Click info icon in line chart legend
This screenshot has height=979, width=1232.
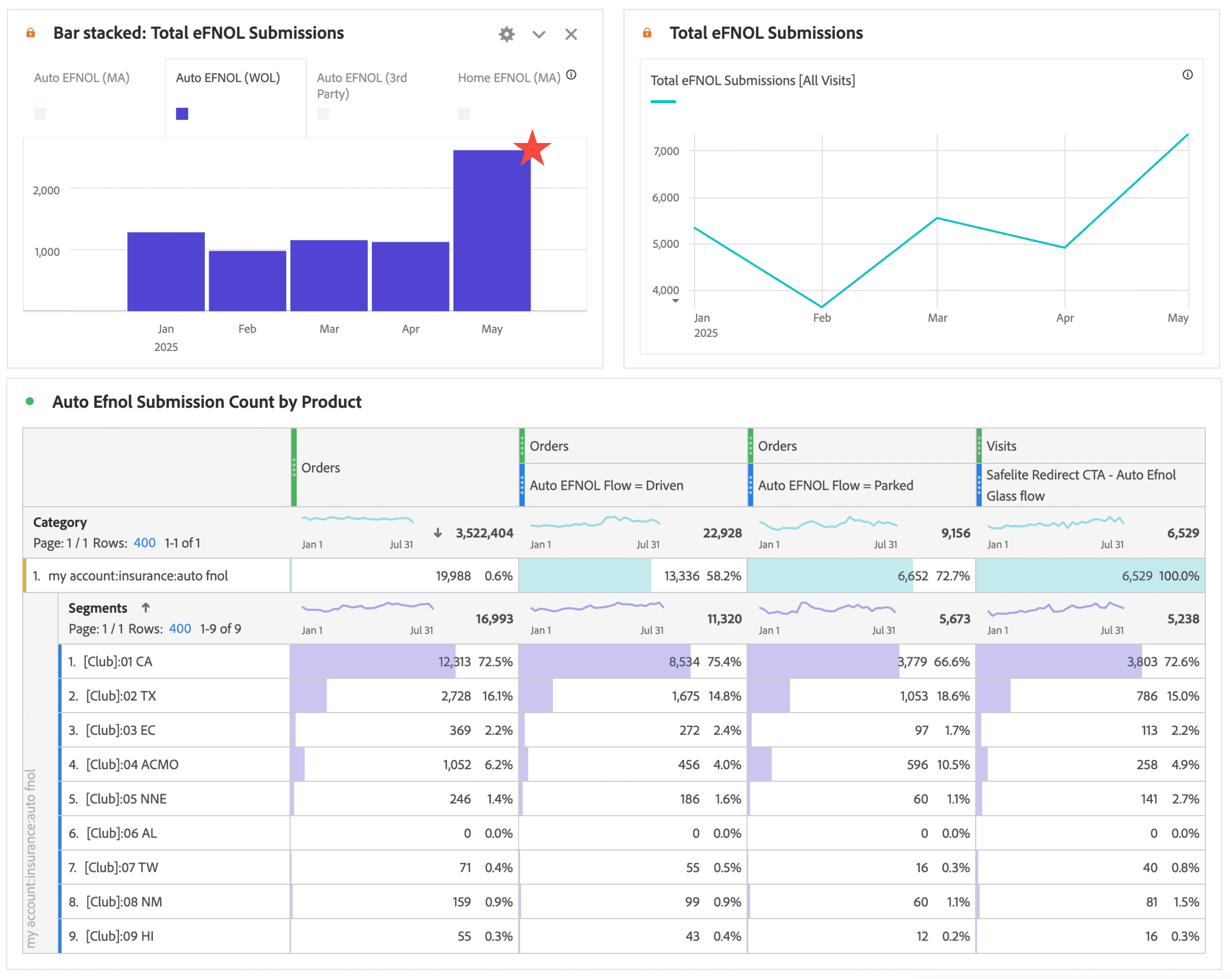tap(1187, 75)
